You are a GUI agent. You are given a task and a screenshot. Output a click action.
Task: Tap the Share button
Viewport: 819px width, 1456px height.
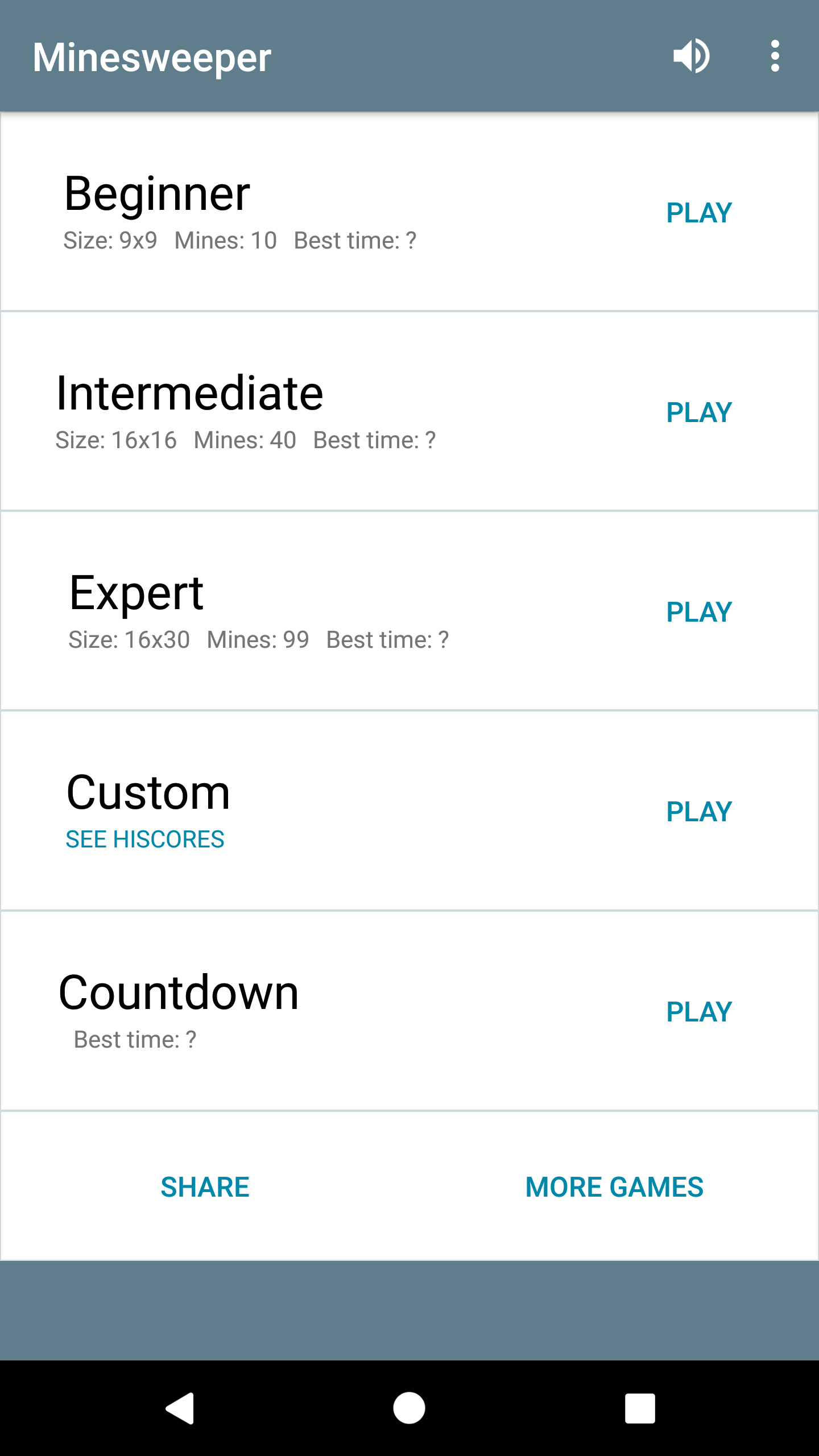coord(205,1187)
